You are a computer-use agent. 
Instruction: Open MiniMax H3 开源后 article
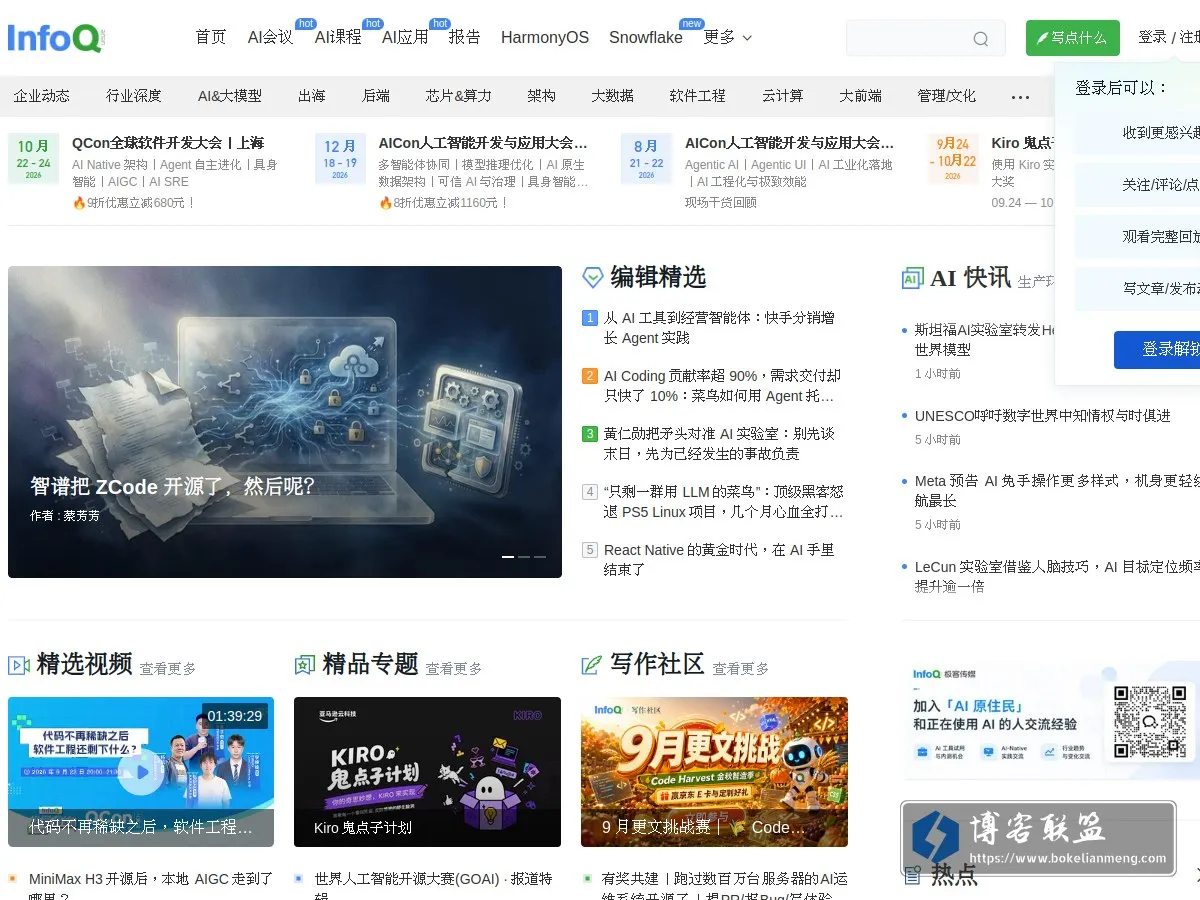pos(151,887)
